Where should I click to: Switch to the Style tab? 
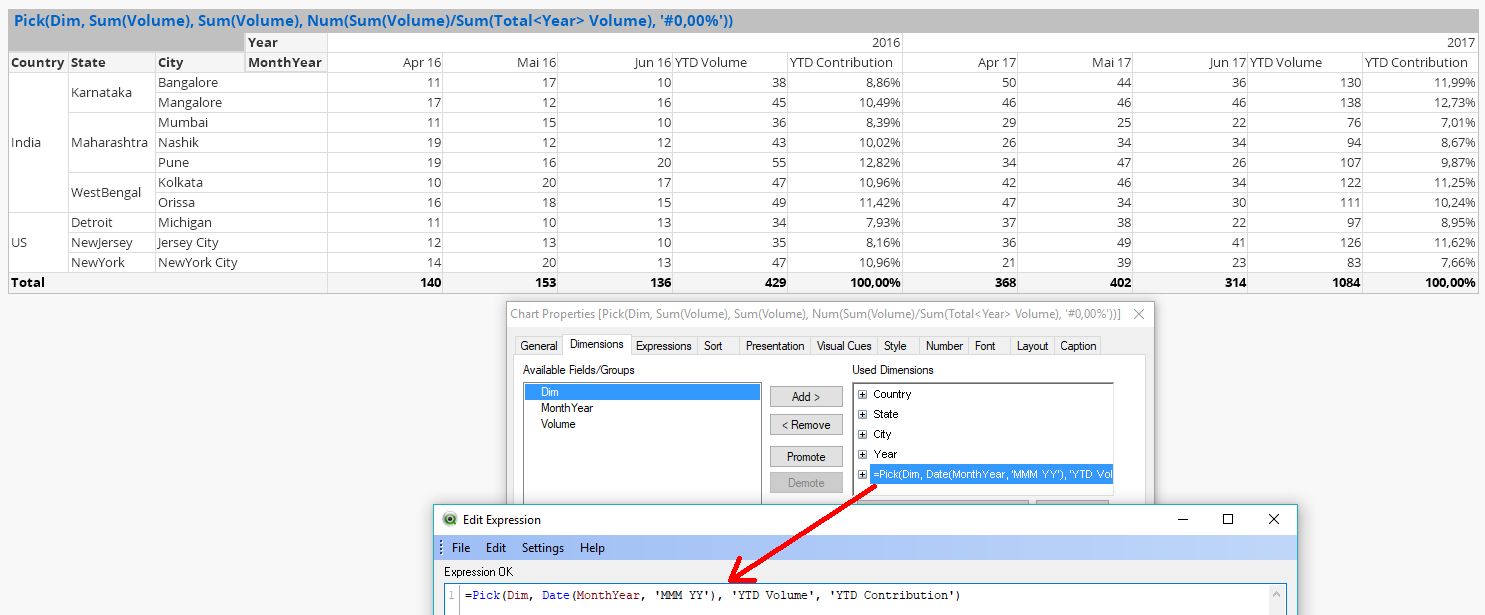pyautogui.click(x=895, y=346)
